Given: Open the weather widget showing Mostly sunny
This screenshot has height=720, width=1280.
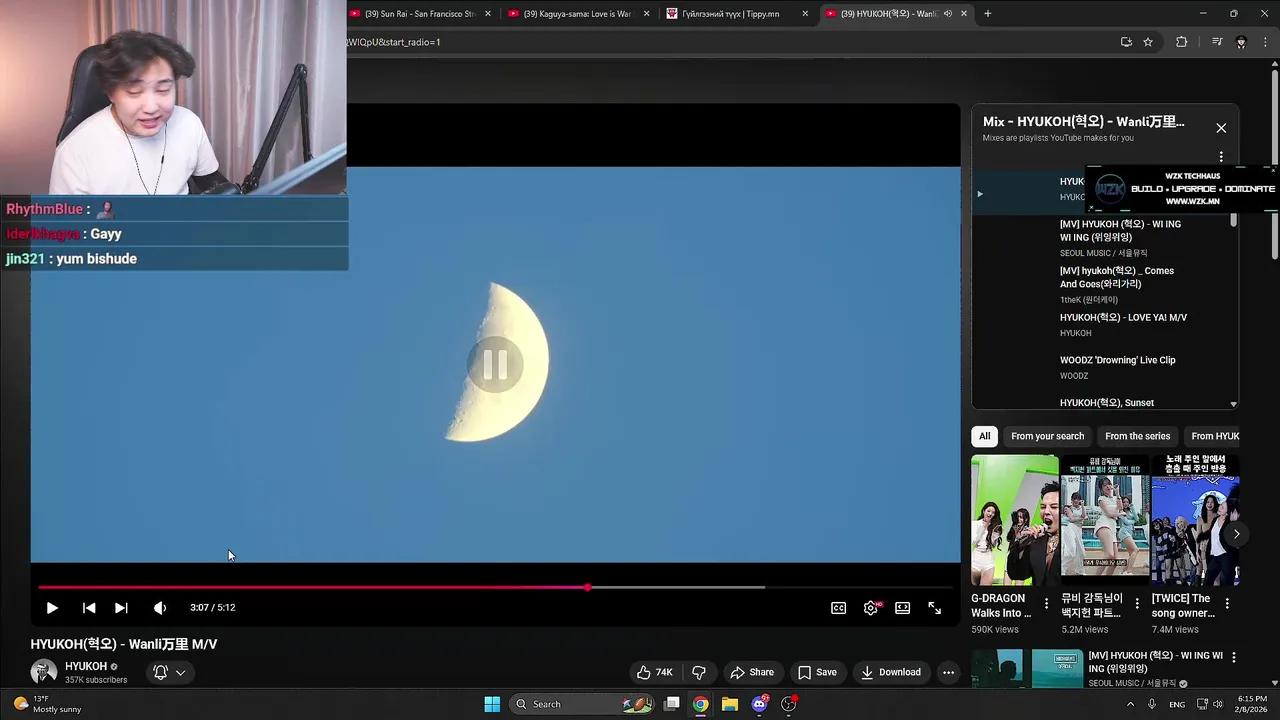Looking at the screenshot, I should pos(48,704).
